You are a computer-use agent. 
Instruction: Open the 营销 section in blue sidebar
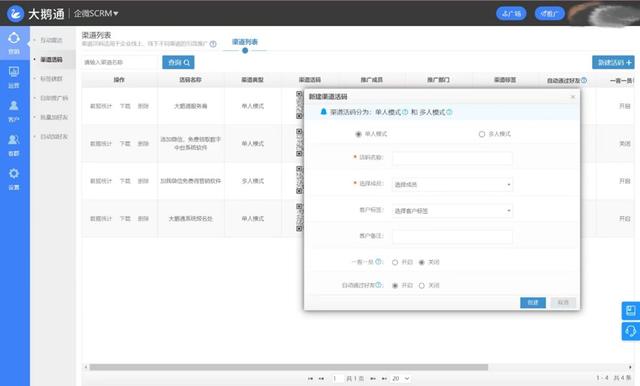[x=14, y=43]
